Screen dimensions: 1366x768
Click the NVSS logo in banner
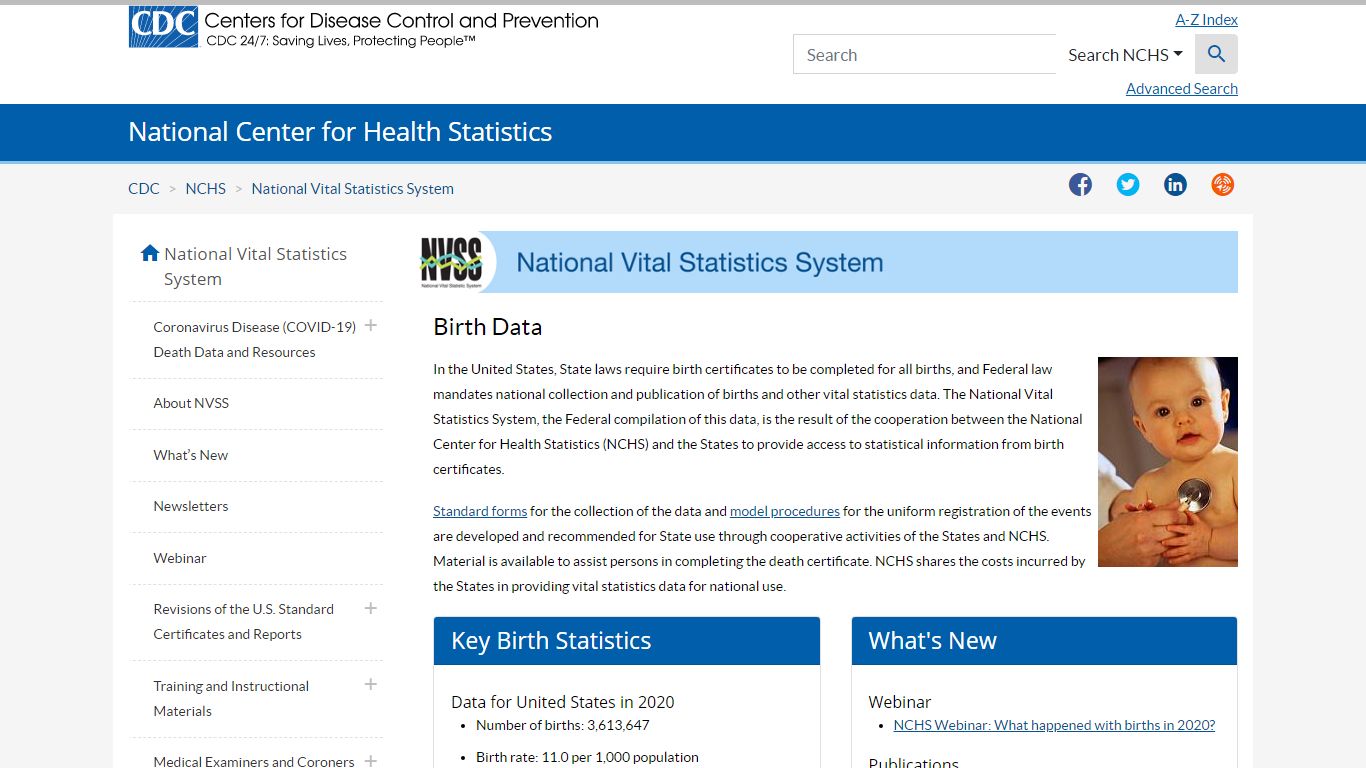452,262
